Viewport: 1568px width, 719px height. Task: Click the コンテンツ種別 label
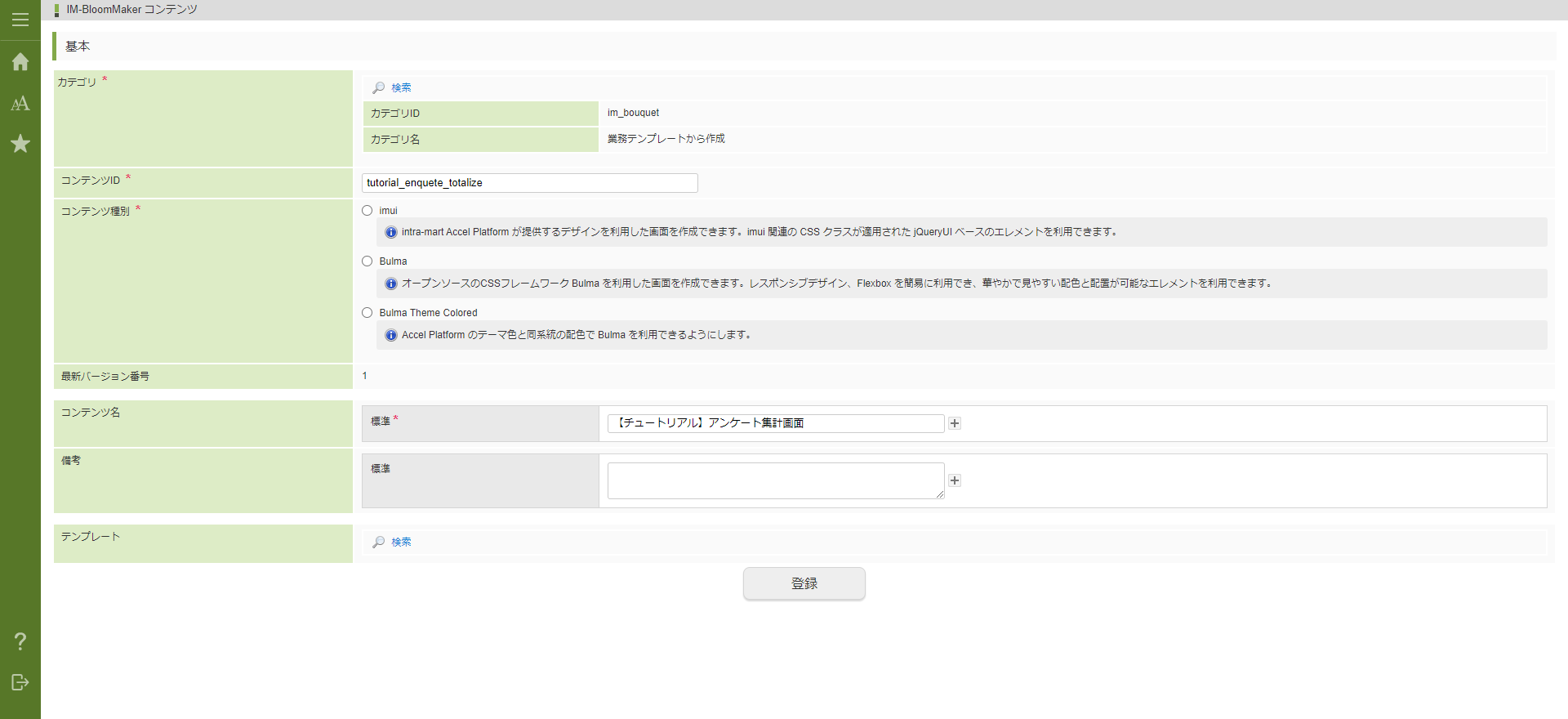[96, 212]
